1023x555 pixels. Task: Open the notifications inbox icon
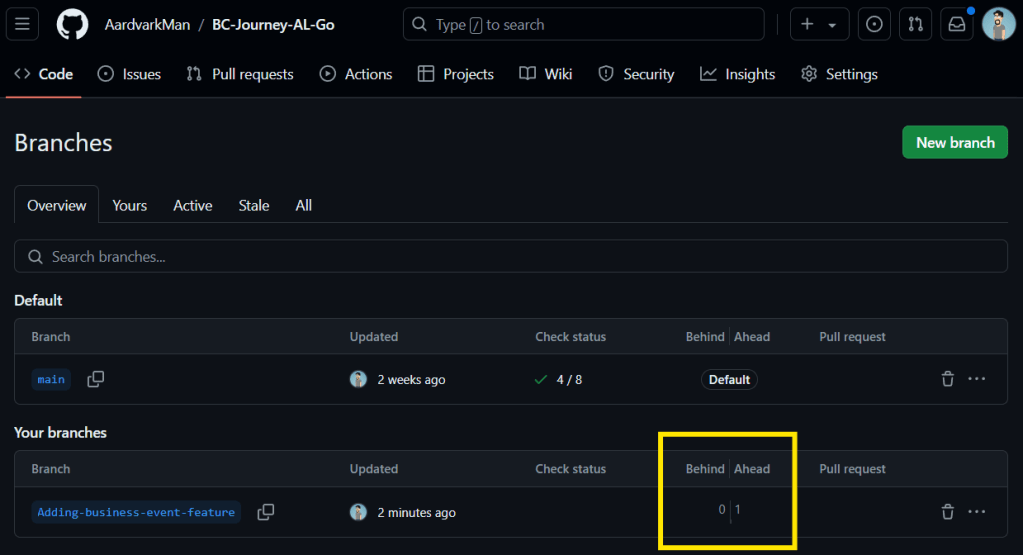pyautogui.click(x=957, y=24)
